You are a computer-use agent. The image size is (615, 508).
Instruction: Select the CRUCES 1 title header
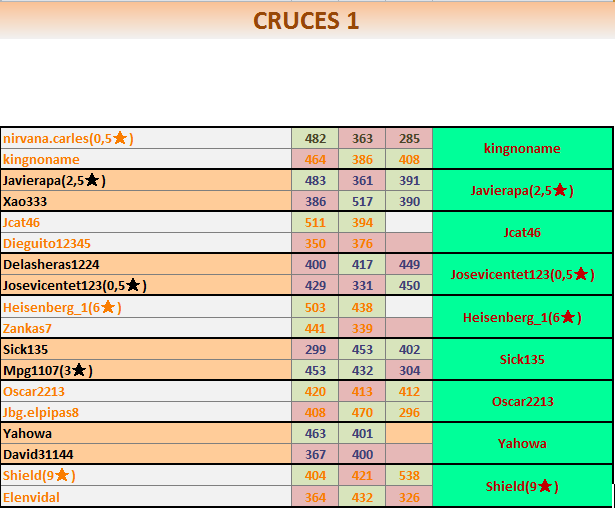coord(306,21)
